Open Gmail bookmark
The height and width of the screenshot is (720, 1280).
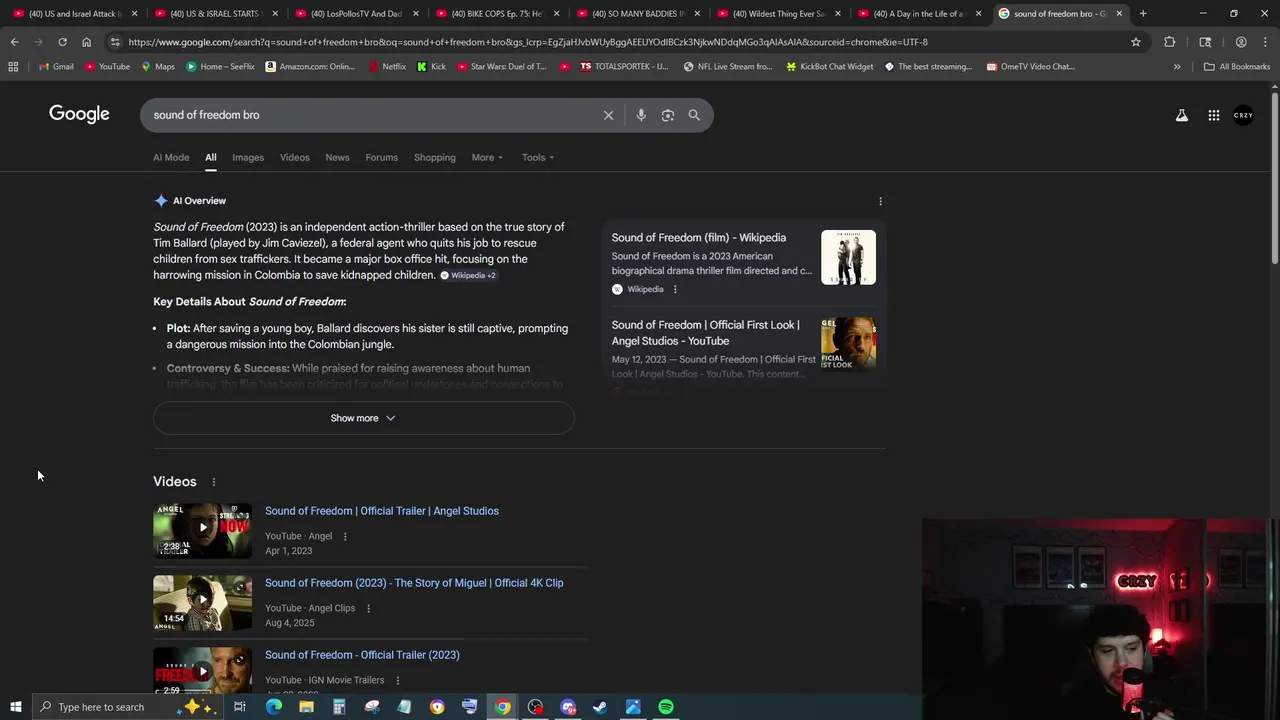55,67
